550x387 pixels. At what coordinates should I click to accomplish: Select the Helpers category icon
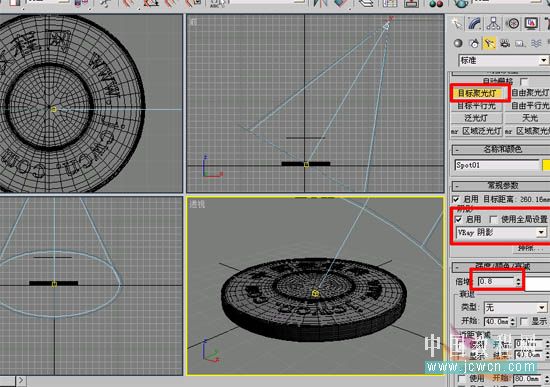(x=520, y=44)
